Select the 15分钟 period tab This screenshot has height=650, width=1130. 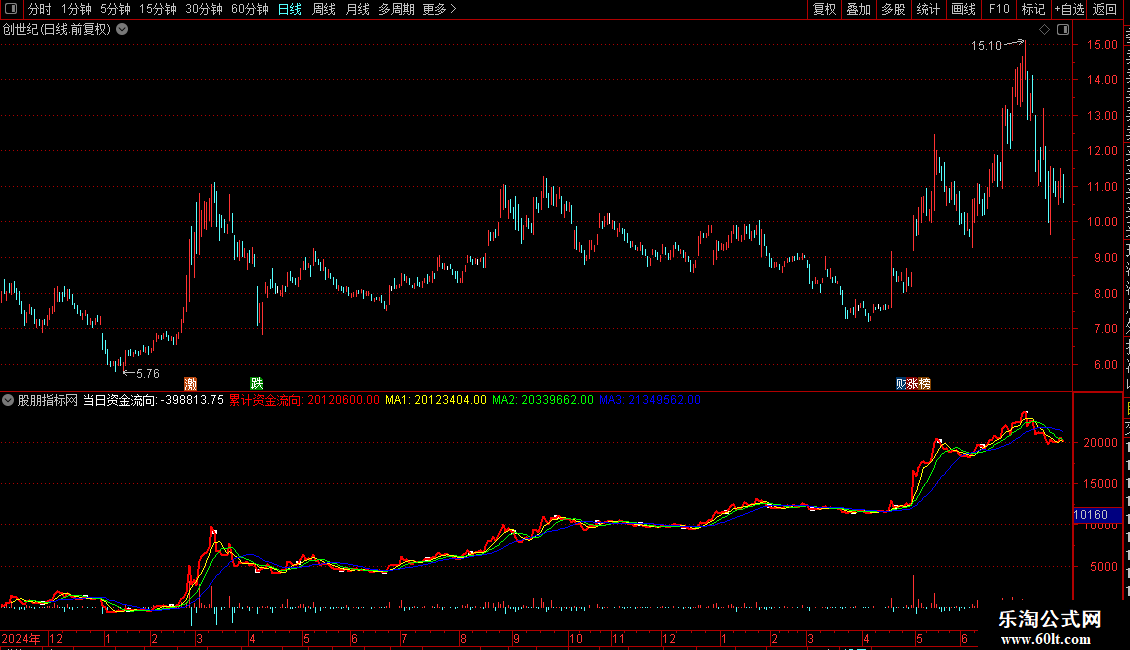pos(157,9)
